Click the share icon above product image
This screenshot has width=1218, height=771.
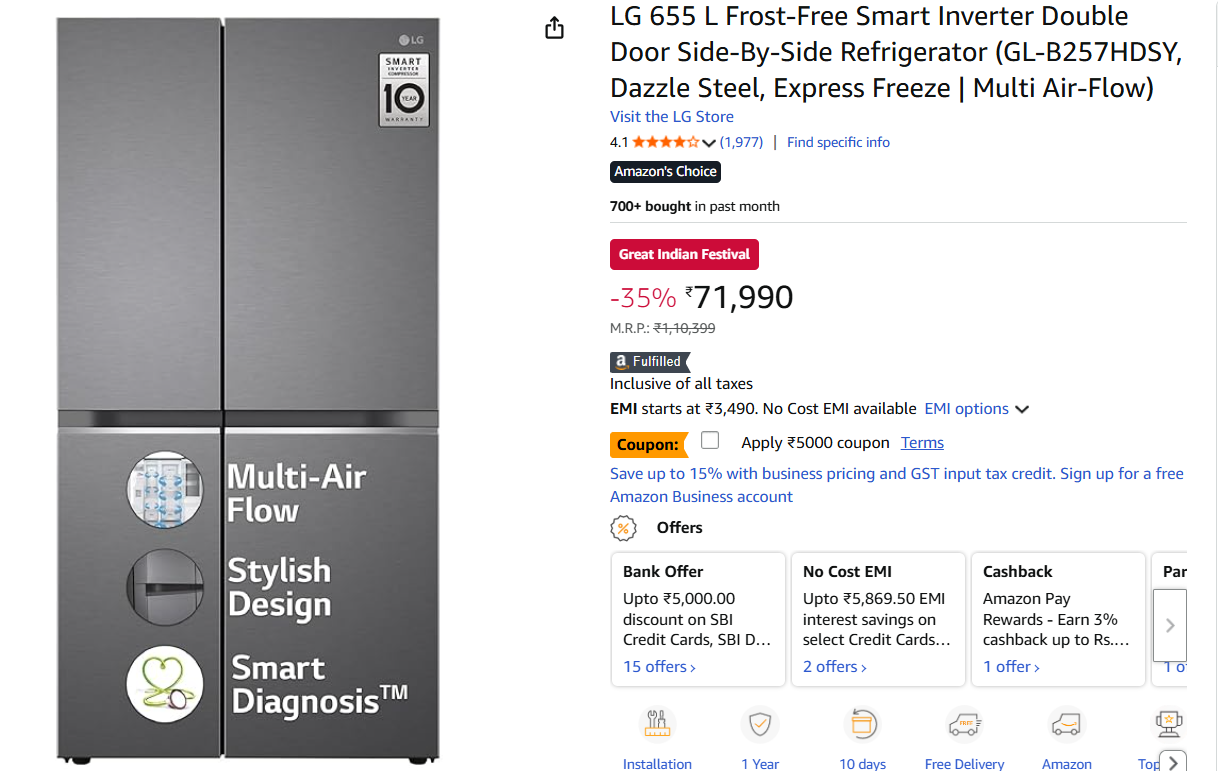pyautogui.click(x=555, y=28)
